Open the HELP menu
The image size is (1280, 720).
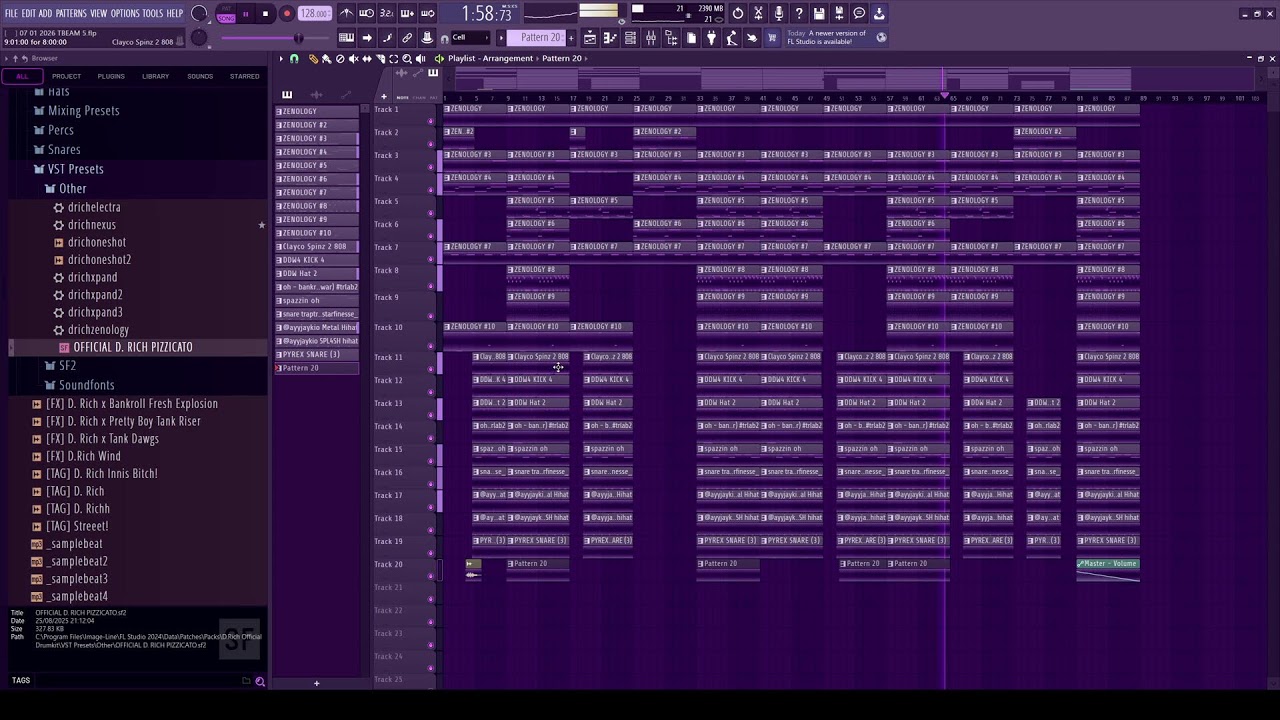pos(175,14)
